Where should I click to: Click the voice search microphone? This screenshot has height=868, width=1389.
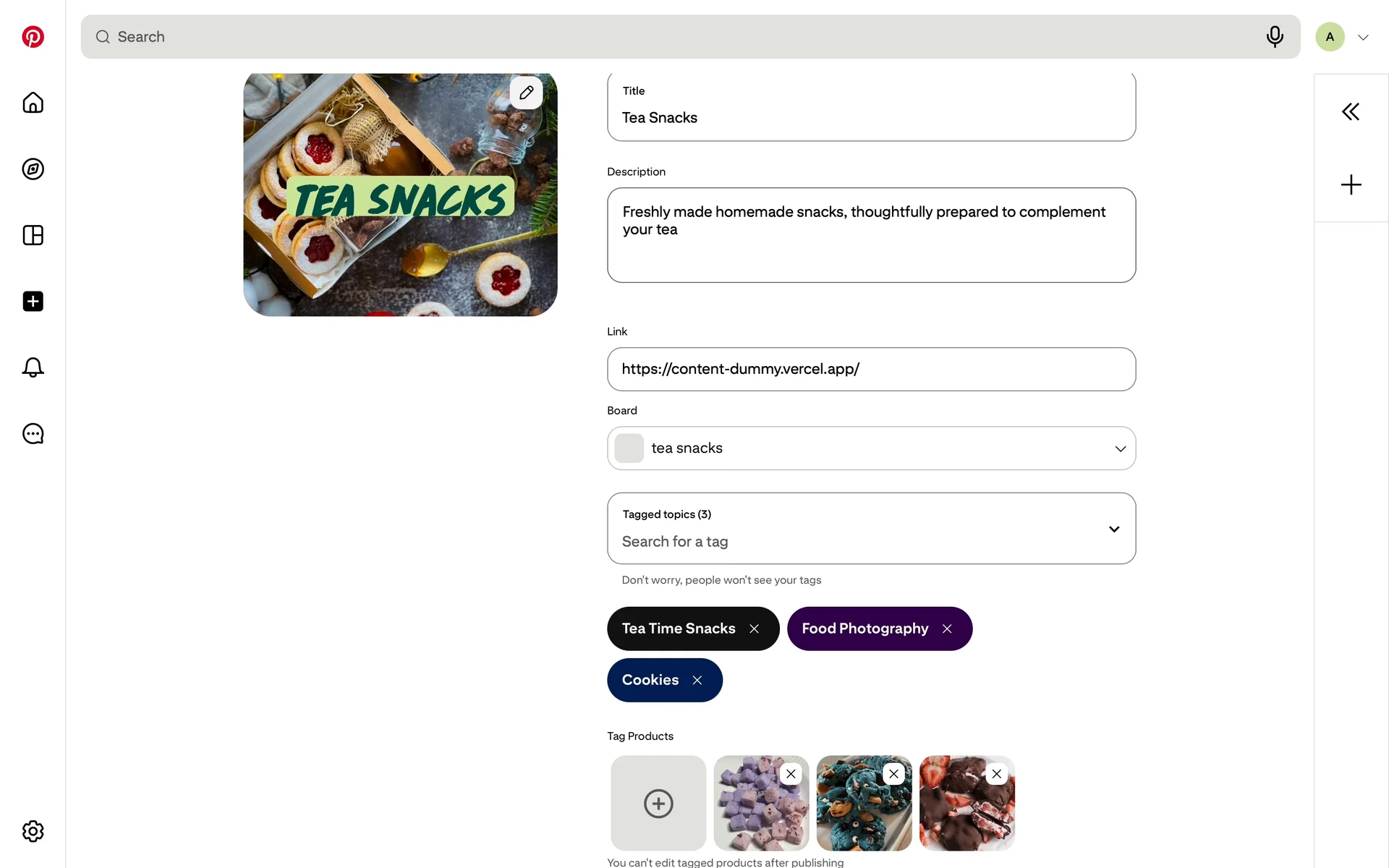(x=1275, y=36)
